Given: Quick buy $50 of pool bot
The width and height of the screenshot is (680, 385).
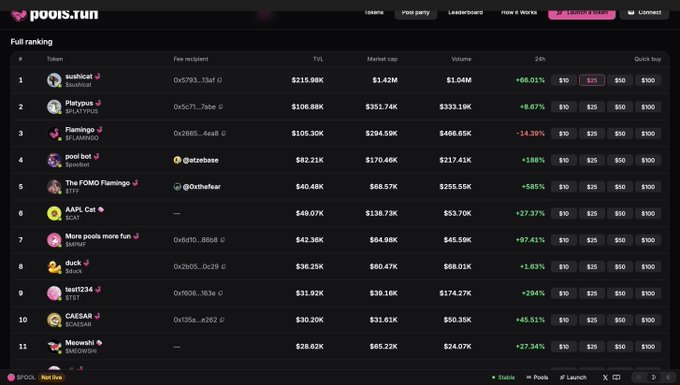Looking at the screenshot, I should click(x=620, y=160).
